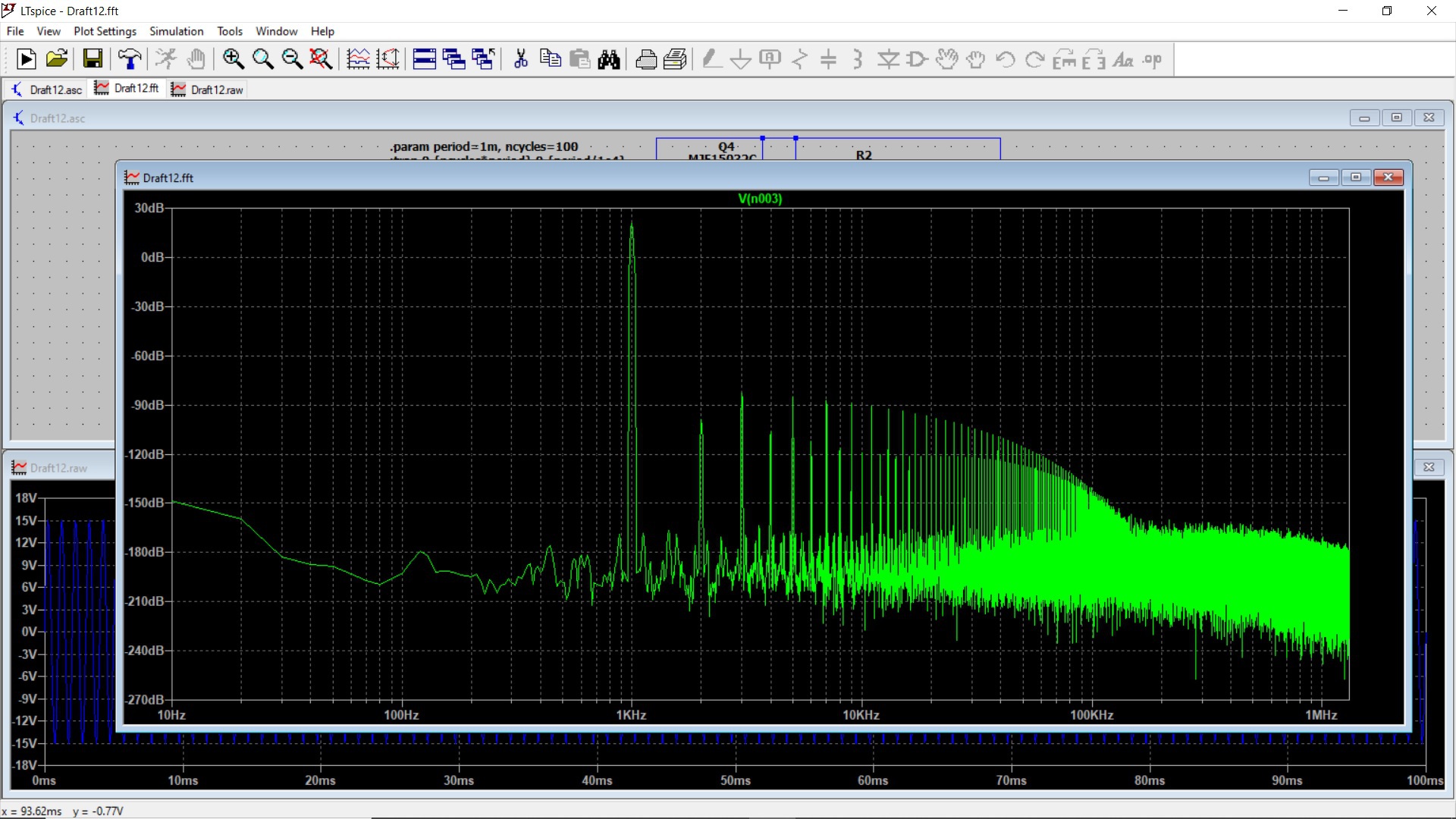Click the Find binoculars icon
Image resolution: width=1456 pixels, height=819 pixels.
pyautogui.click(x=609, y=59)
